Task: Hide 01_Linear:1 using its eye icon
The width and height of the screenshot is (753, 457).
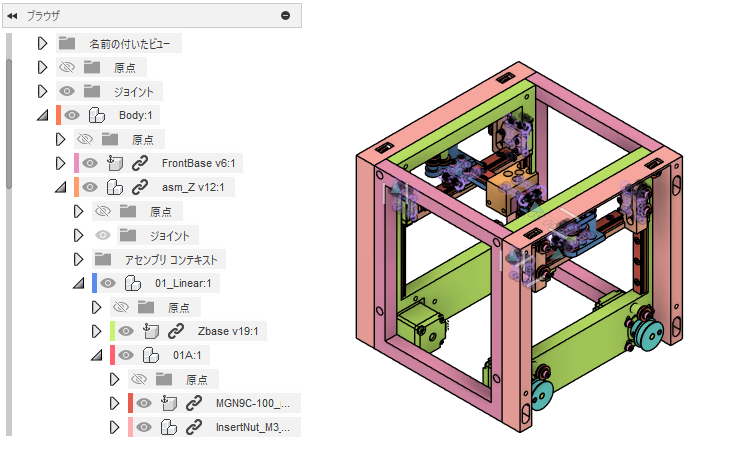Action: [x=108, y=283]
